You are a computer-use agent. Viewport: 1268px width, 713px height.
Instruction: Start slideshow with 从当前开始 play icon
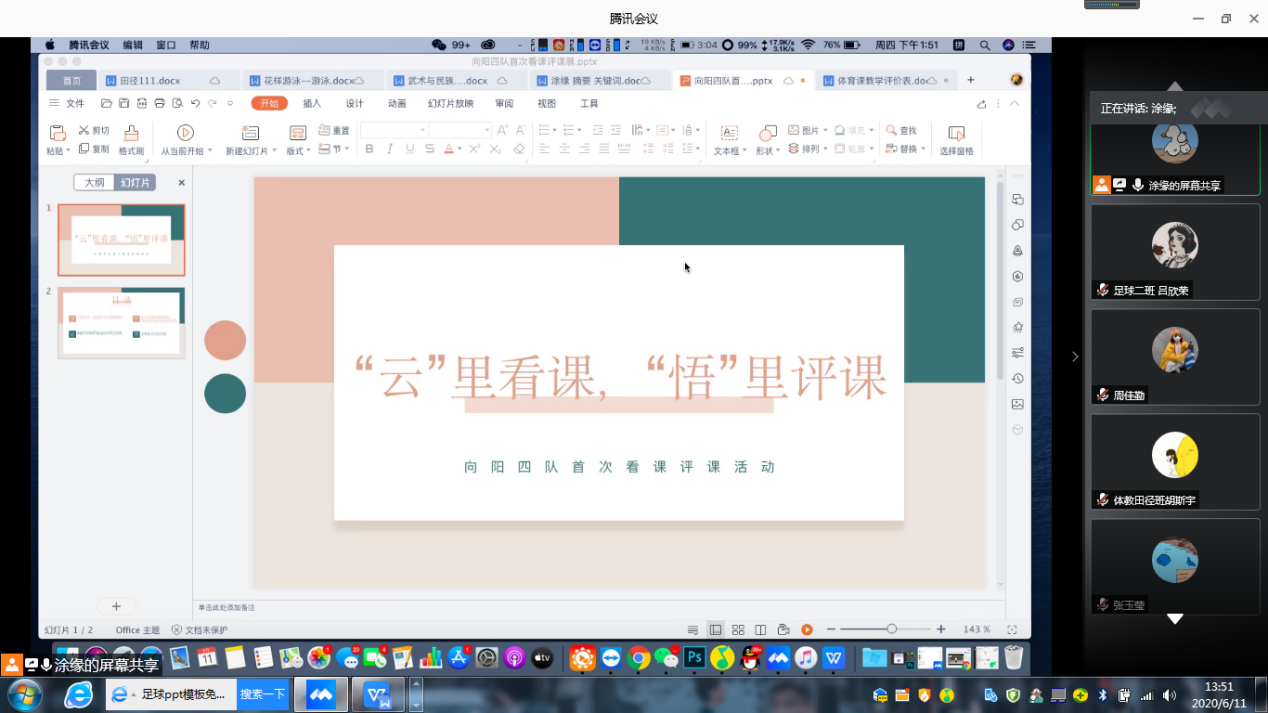tap(185, 133)
